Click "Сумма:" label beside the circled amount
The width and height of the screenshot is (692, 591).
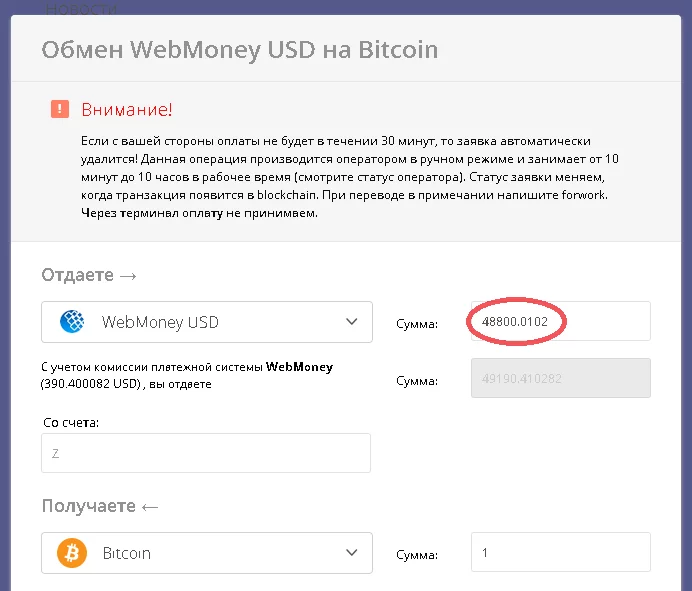(416, 323)
